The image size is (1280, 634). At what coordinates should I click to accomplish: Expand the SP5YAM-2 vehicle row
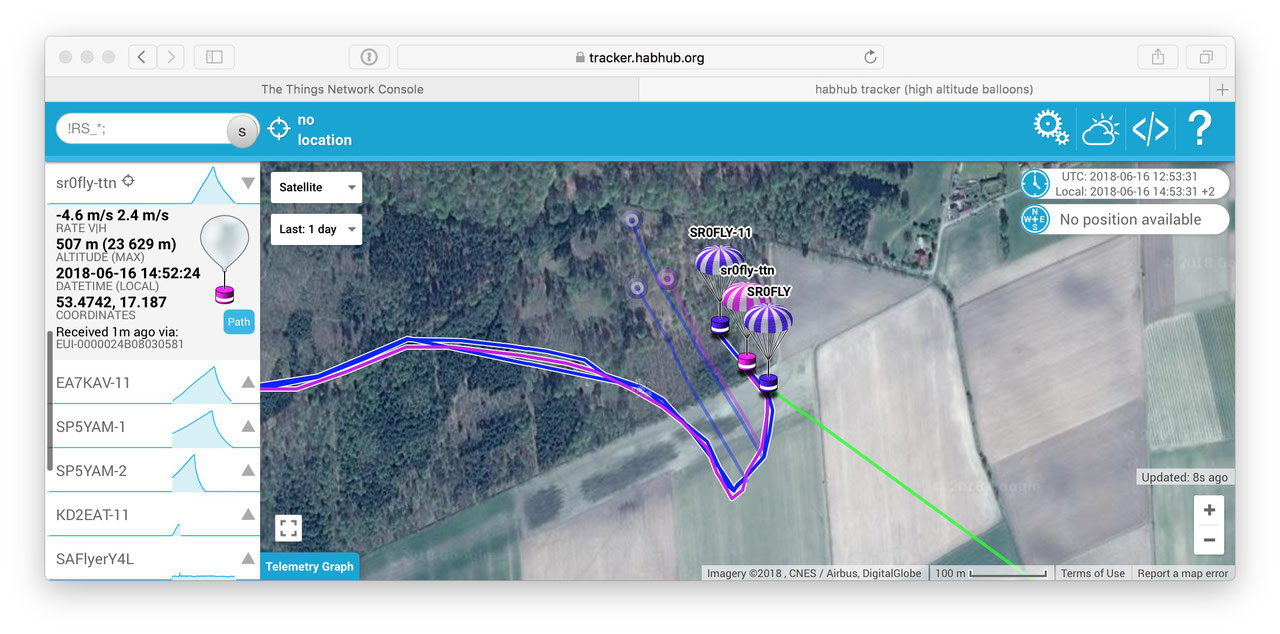click(152, 470)
